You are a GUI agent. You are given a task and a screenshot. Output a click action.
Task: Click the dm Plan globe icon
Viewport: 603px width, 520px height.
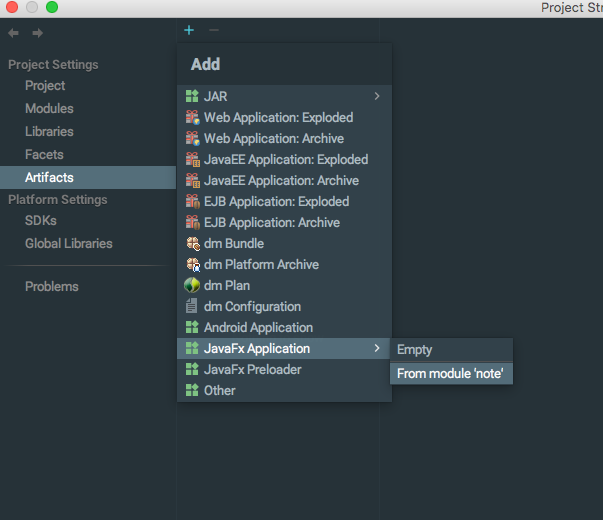[192, 285]
